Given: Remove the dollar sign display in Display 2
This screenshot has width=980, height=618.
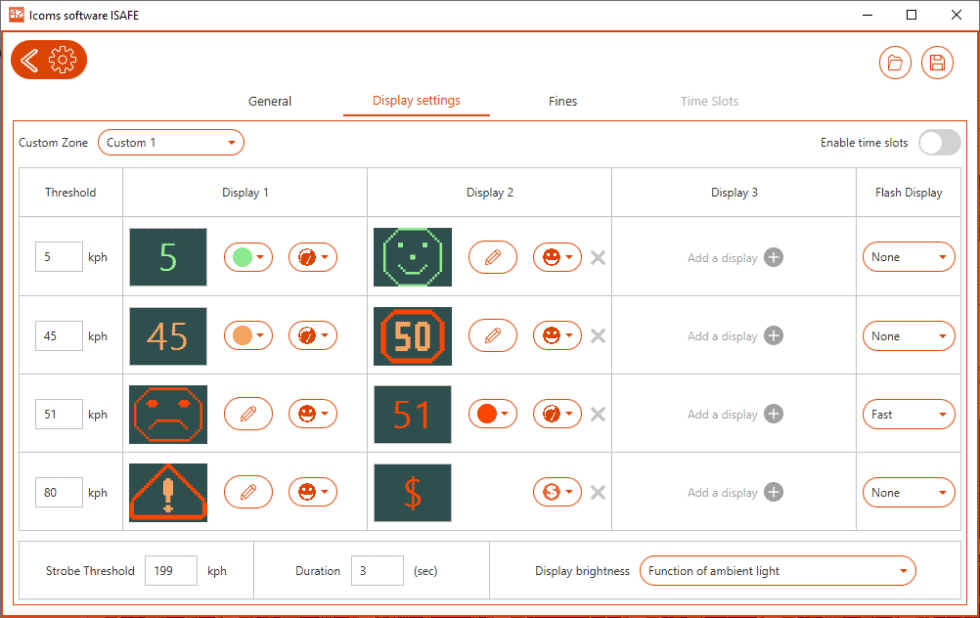Looking at the screenshot, I should point(598,492).
